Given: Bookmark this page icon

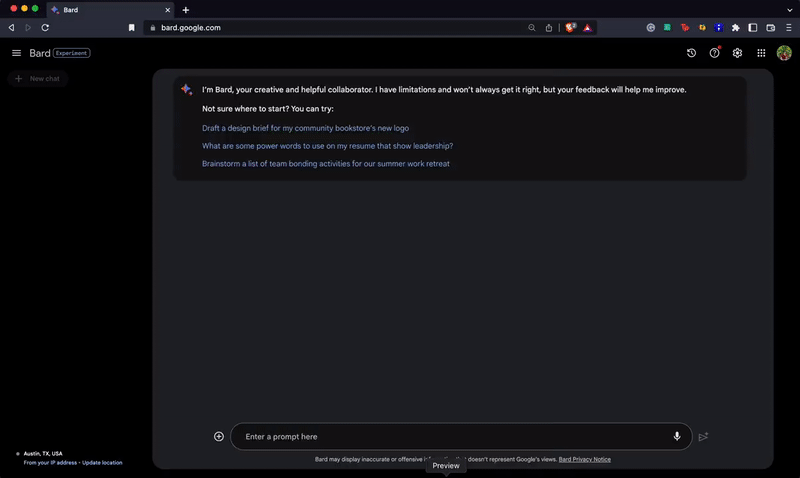Looking at the screenshot, I should [x=132, y=28].
